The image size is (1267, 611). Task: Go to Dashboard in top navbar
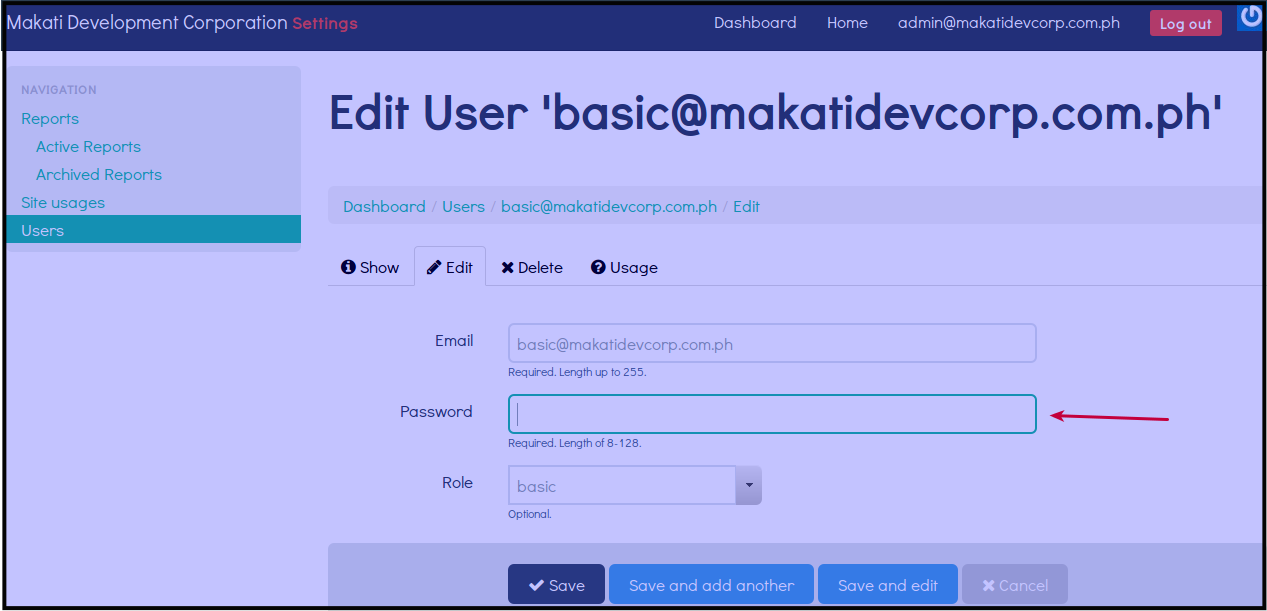(755, 22)
